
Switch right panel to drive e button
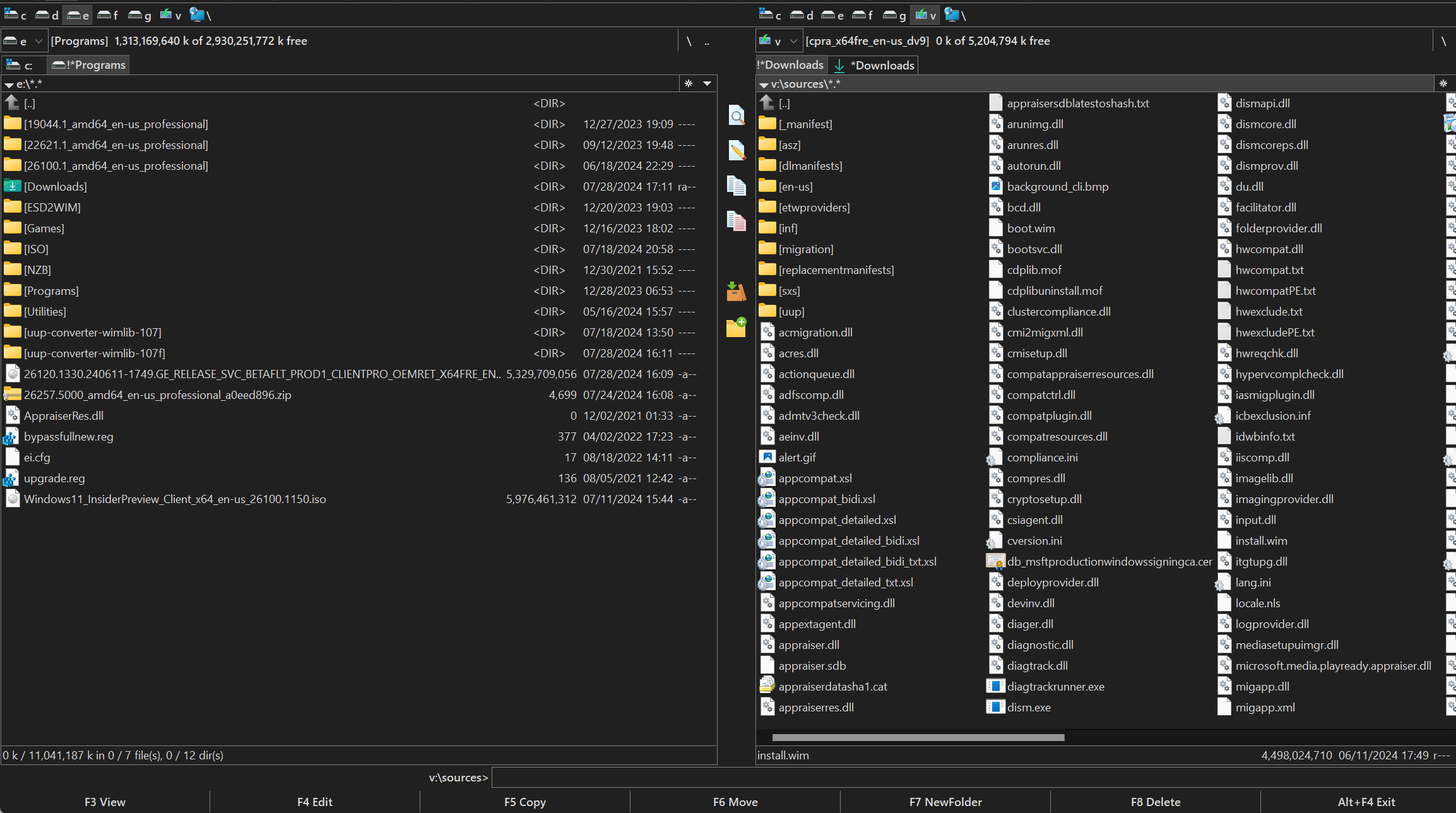coord(832,15)
